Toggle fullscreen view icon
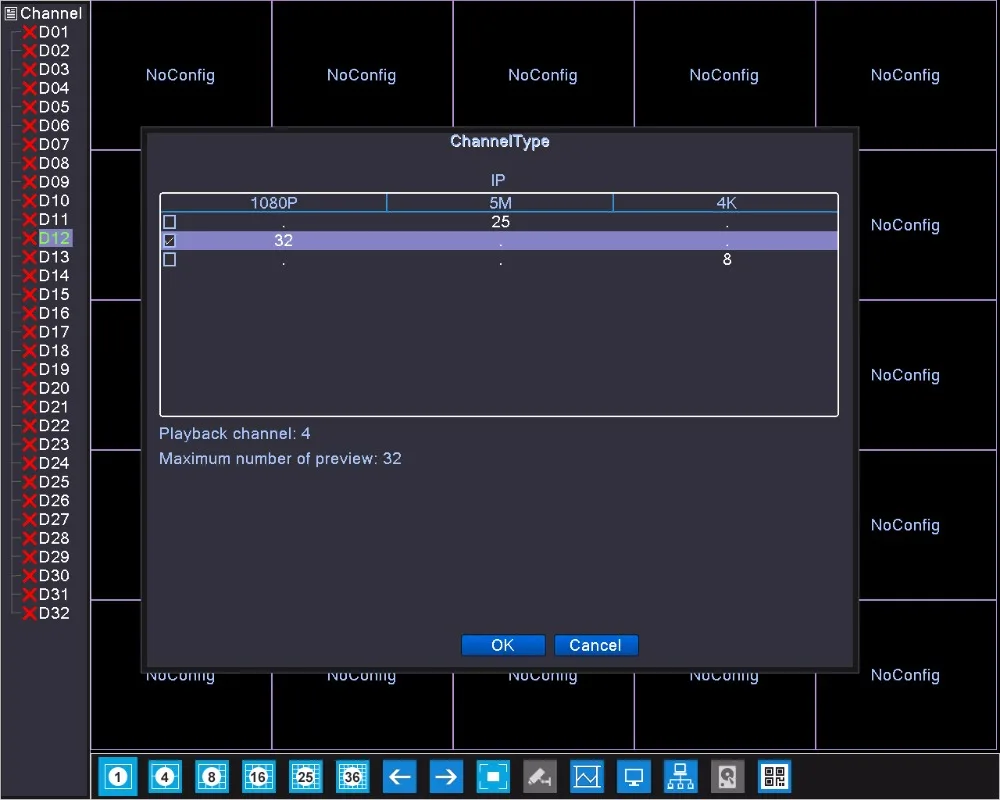This screenshot has height=800, width=1000. pos(493,776)
